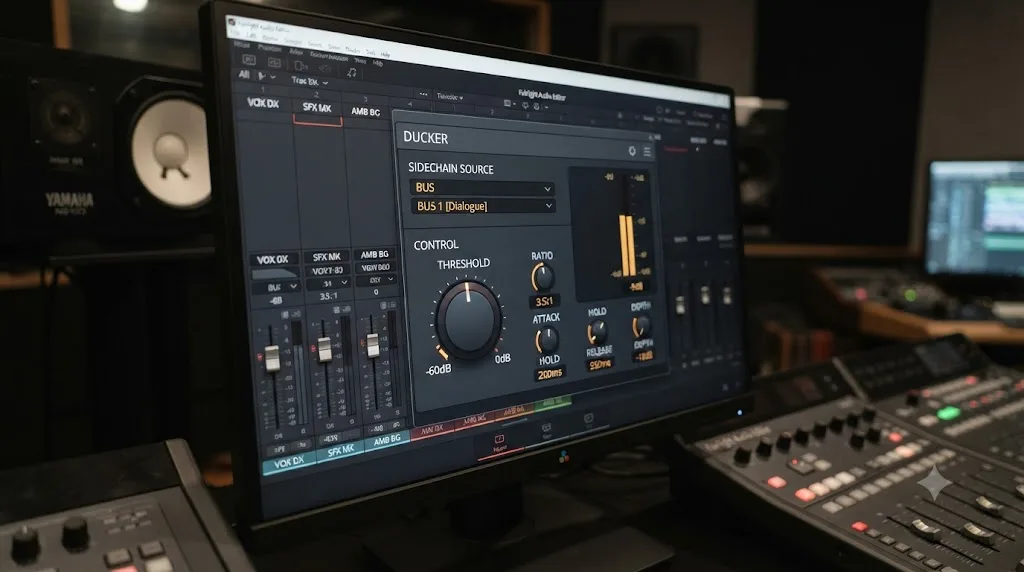This screenshot has height=572, width=1024.
Task: Click the music notes toolbar icon
Action: (351, 72)
